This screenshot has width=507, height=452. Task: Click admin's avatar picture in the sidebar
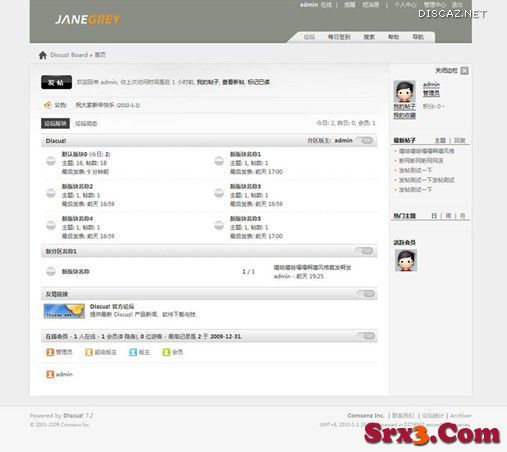(404, 91)
